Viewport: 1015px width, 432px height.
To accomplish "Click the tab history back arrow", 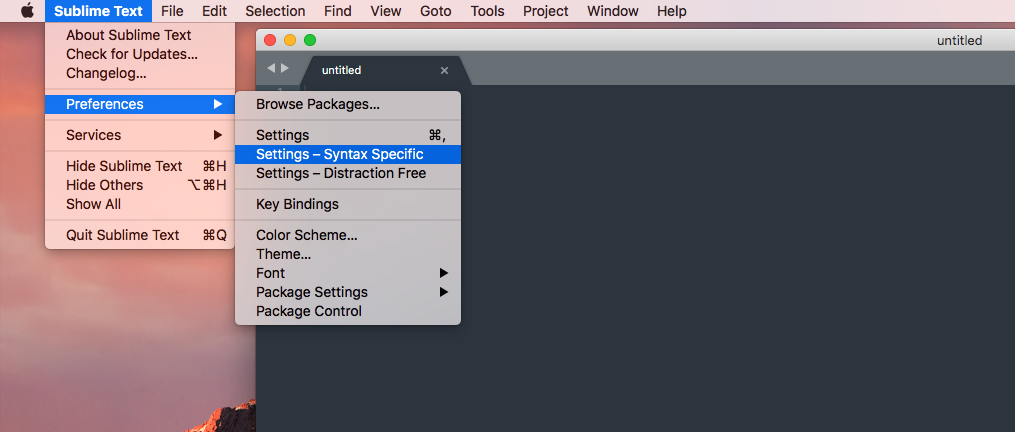I will pos(271,68).
